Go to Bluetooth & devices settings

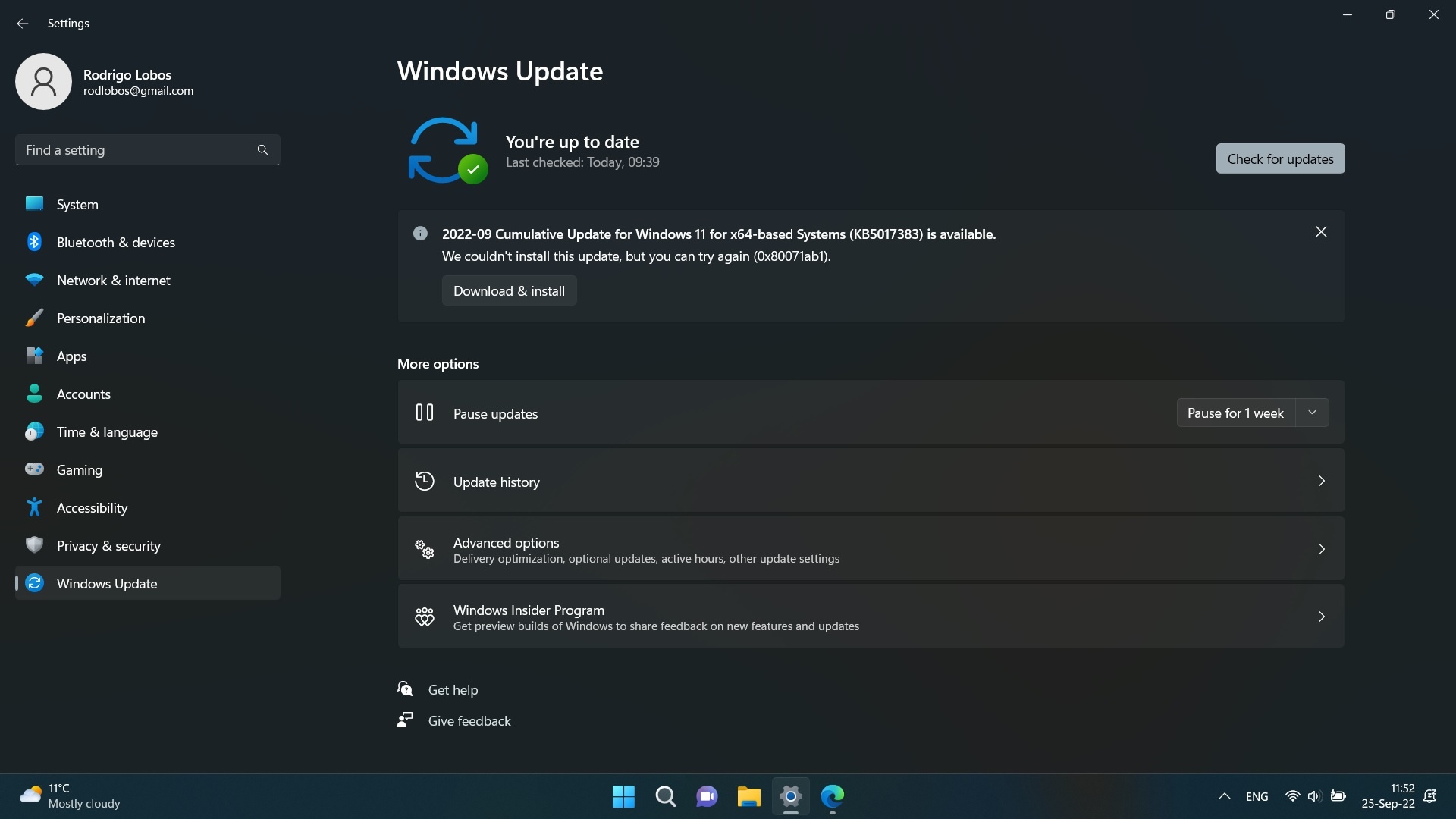pyautogui.click(x=148, y=242)
